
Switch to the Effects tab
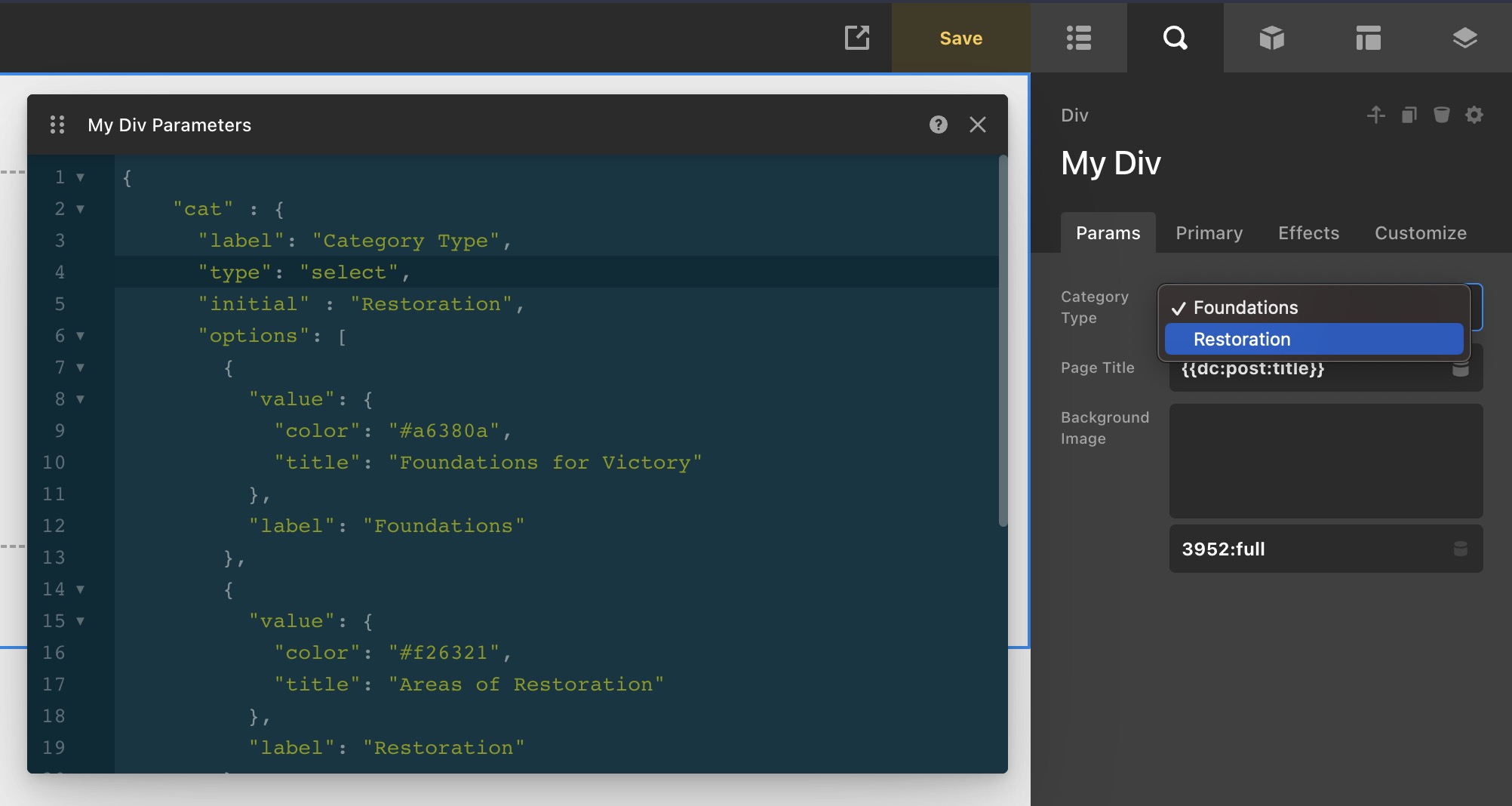click(x=1308, y=233)
